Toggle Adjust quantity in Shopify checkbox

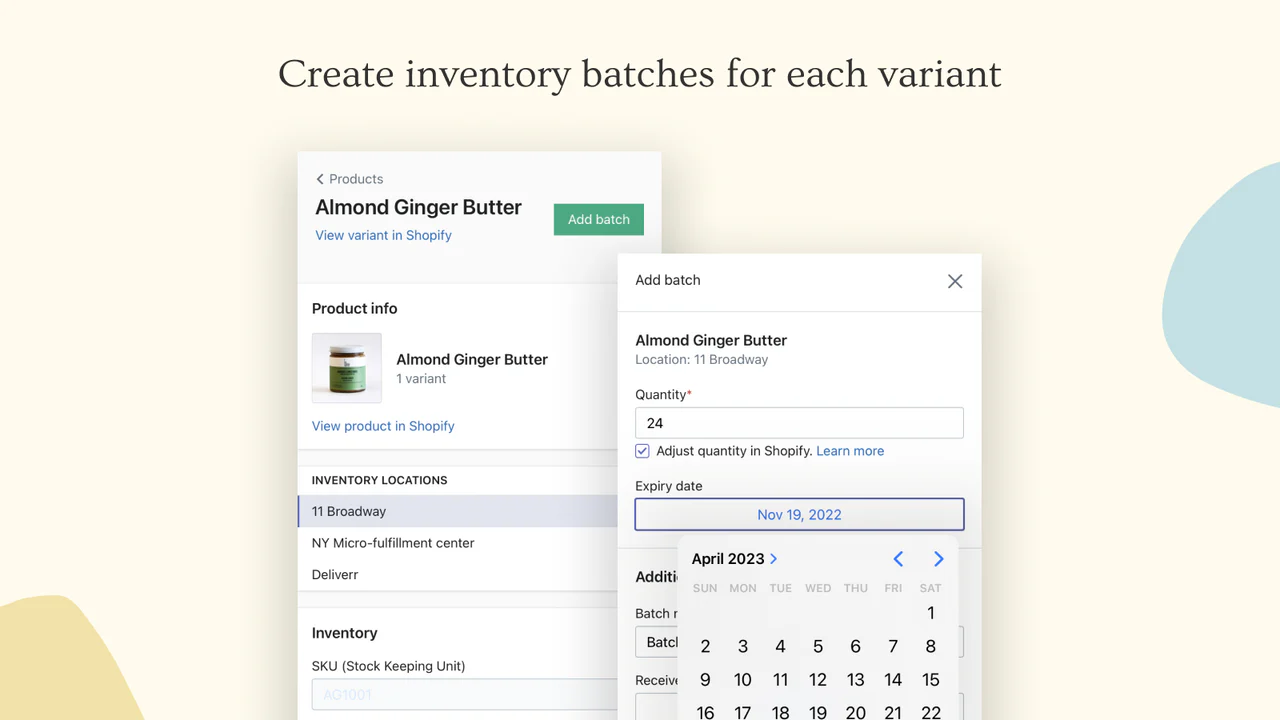pyautogui.click(x=642, y=451)
